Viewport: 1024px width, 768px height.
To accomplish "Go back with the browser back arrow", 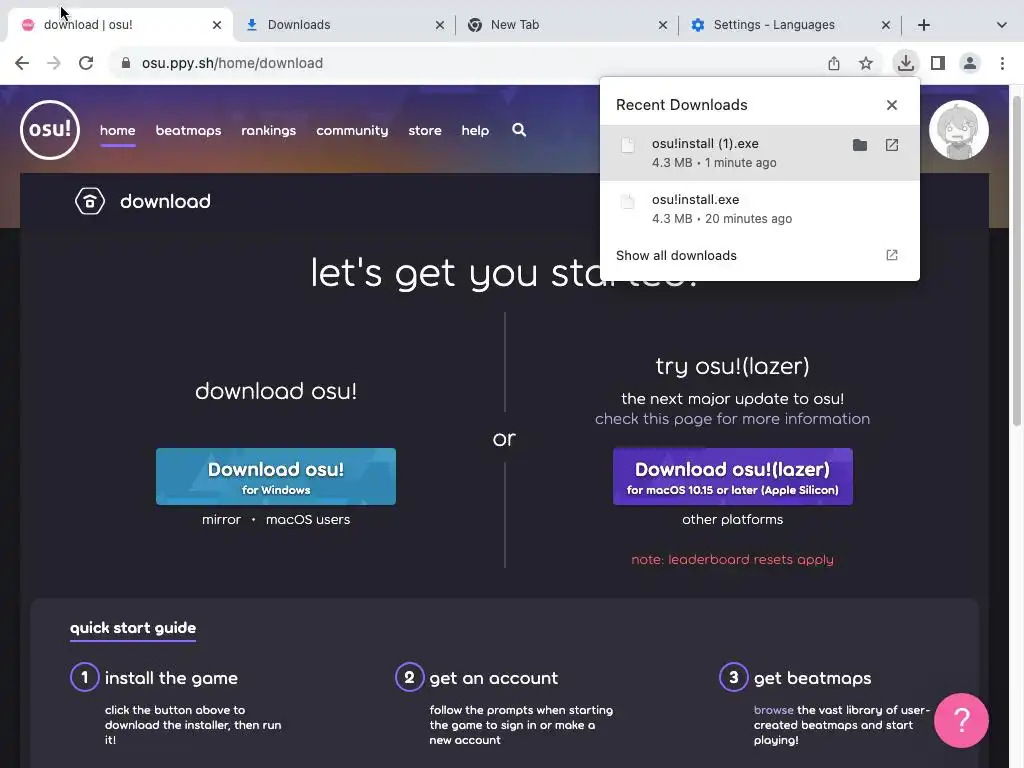I will [22, 63].
